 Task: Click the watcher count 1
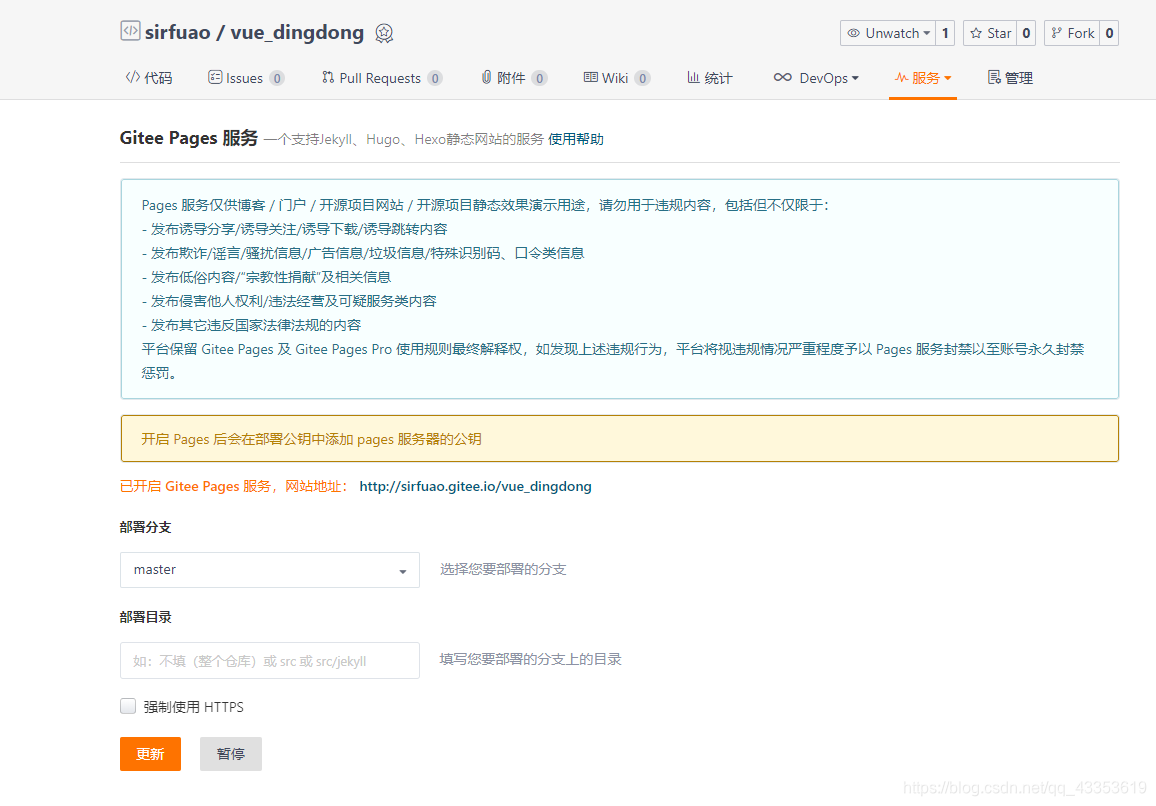(945, 33)
